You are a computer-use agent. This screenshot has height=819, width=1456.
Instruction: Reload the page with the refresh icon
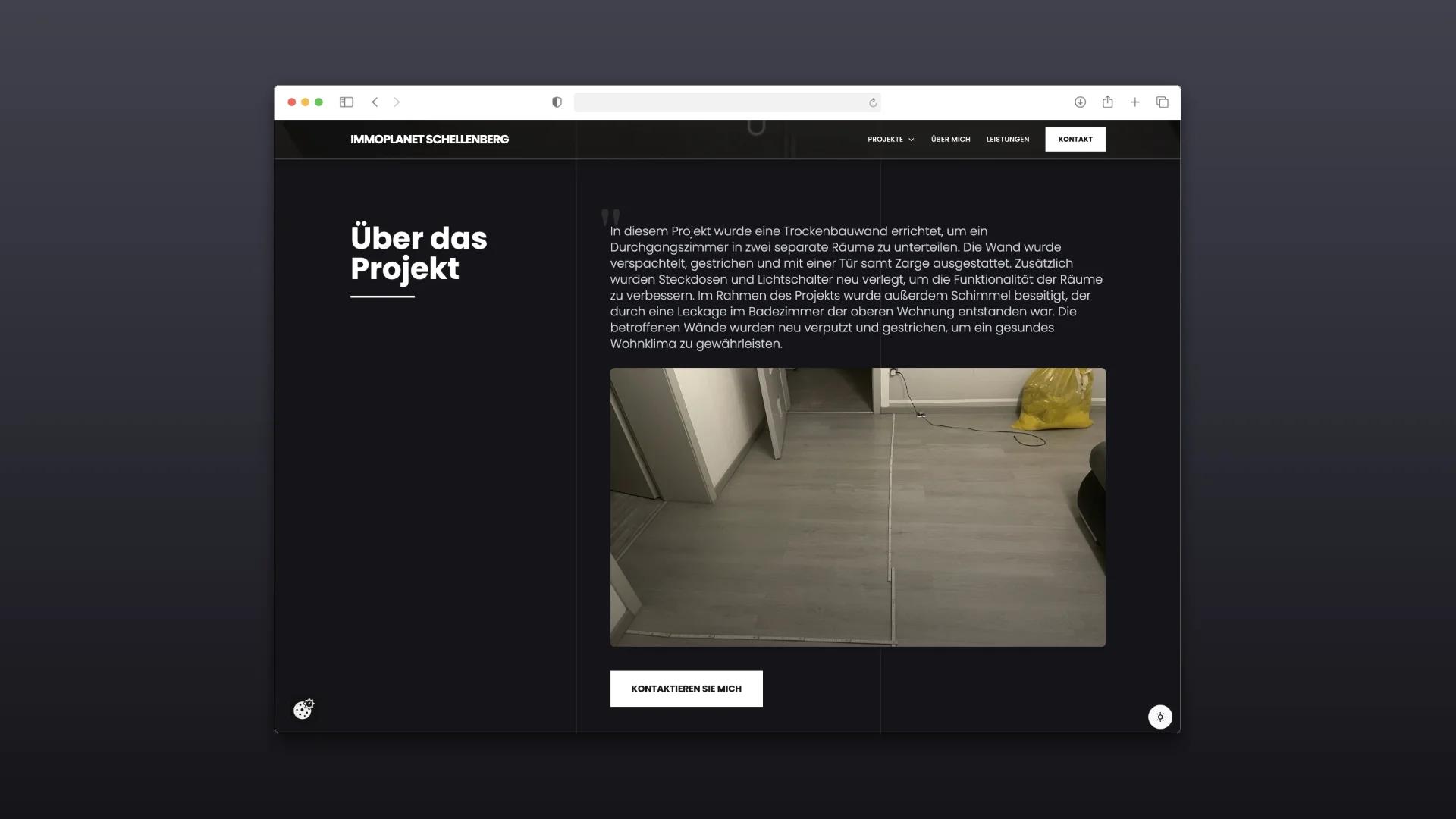tap(873, 102)
